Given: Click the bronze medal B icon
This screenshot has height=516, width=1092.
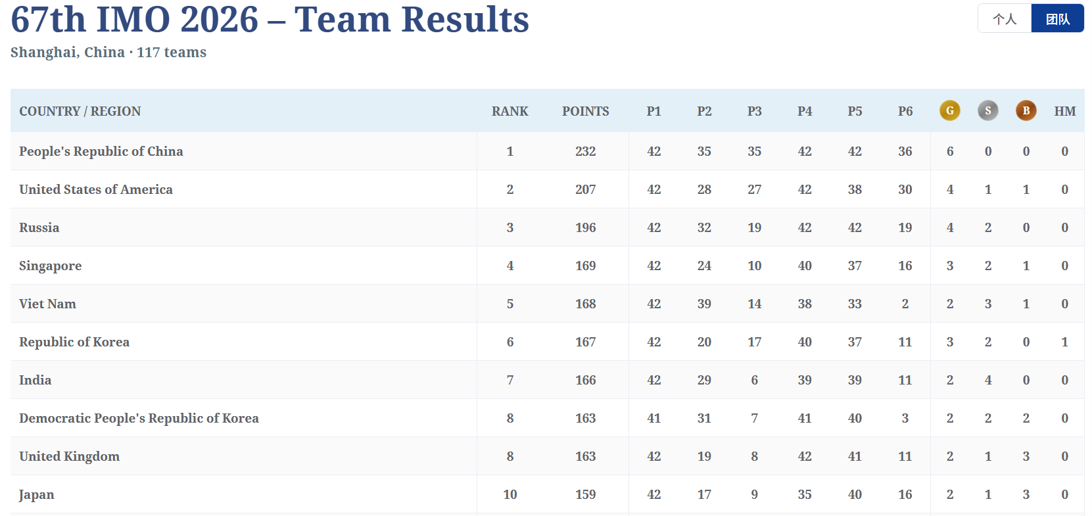Looking at the screenshot, I should [1026, 111].
